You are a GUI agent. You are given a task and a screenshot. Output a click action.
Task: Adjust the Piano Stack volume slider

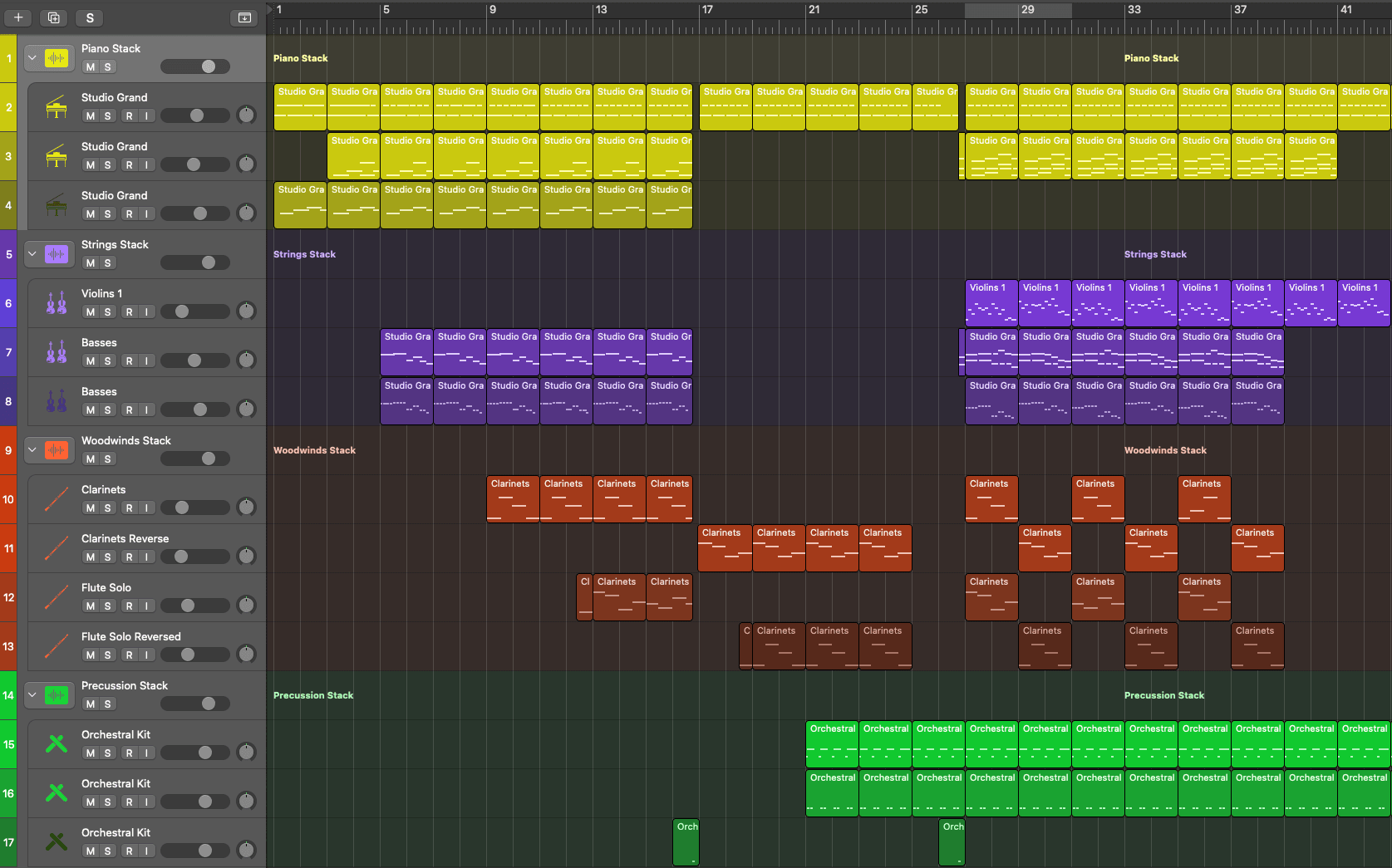pos(195,66)
